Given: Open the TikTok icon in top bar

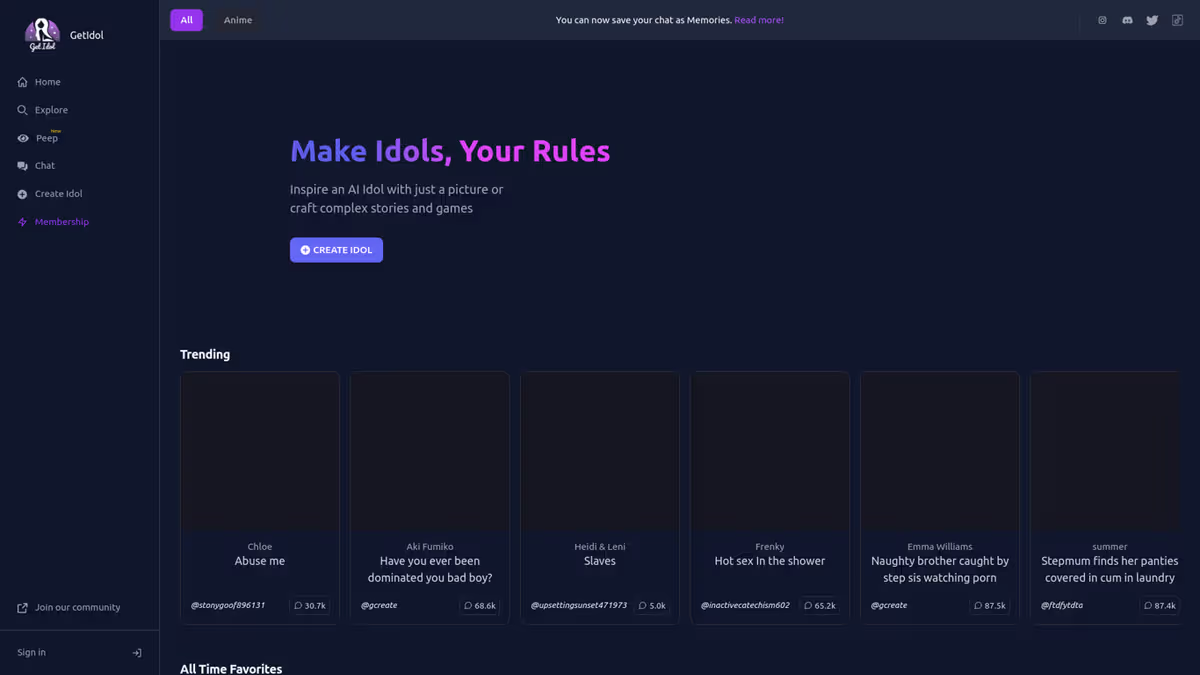Looking at the screenshot, I should (1177, 20).
